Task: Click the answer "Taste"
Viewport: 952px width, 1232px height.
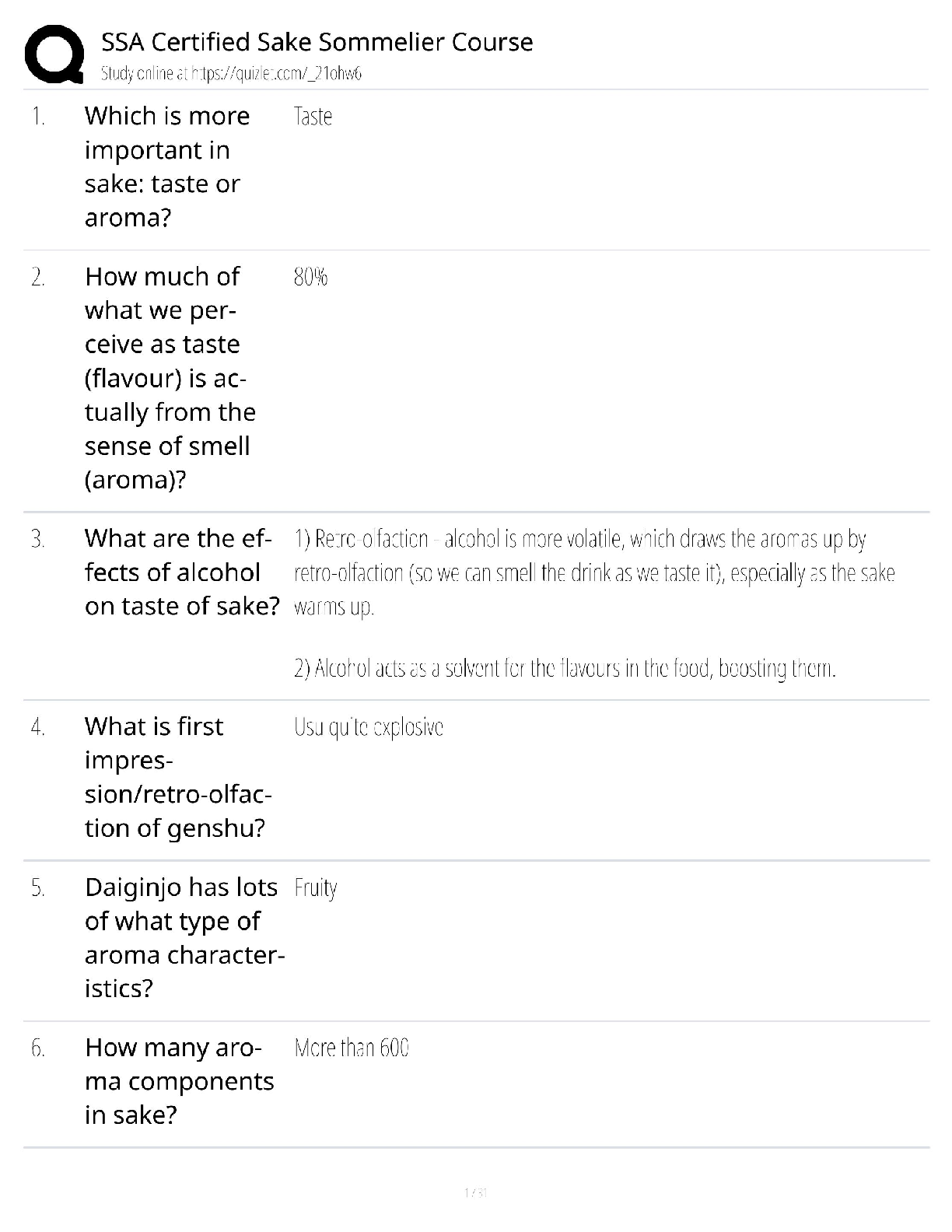Action: (313, 117)
